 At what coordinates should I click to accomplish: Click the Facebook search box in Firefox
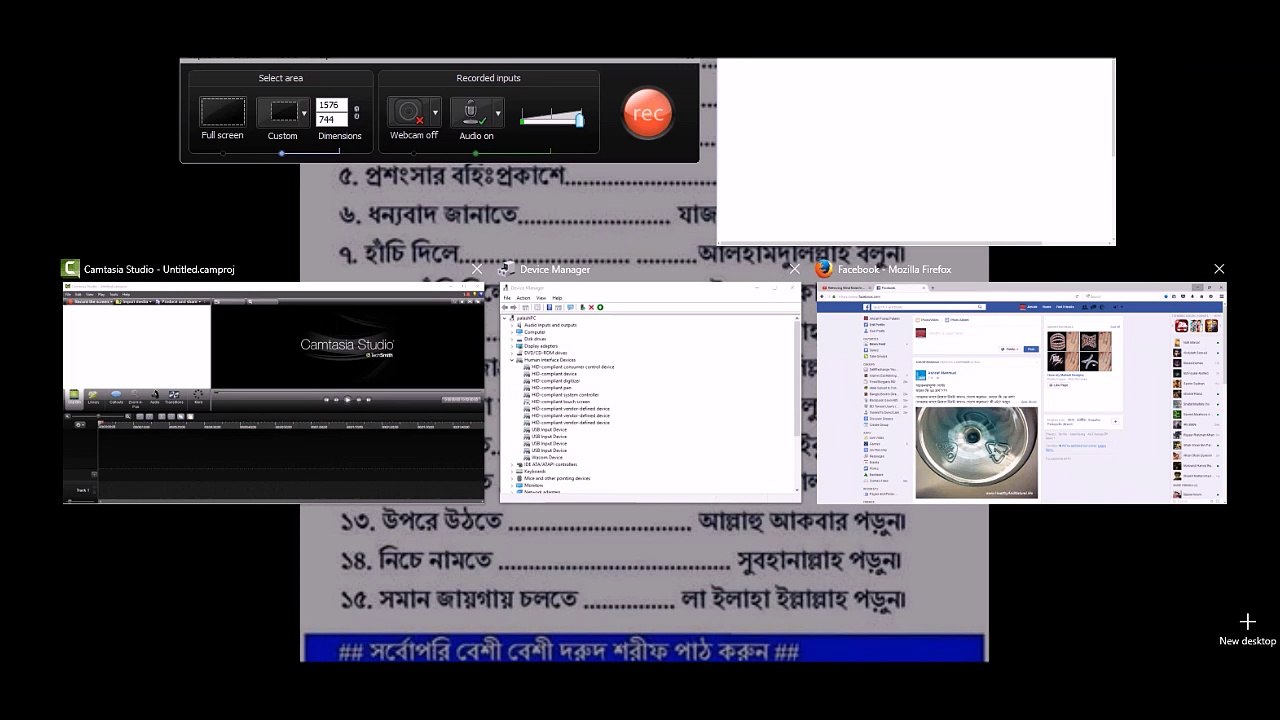tap(928, 307)
